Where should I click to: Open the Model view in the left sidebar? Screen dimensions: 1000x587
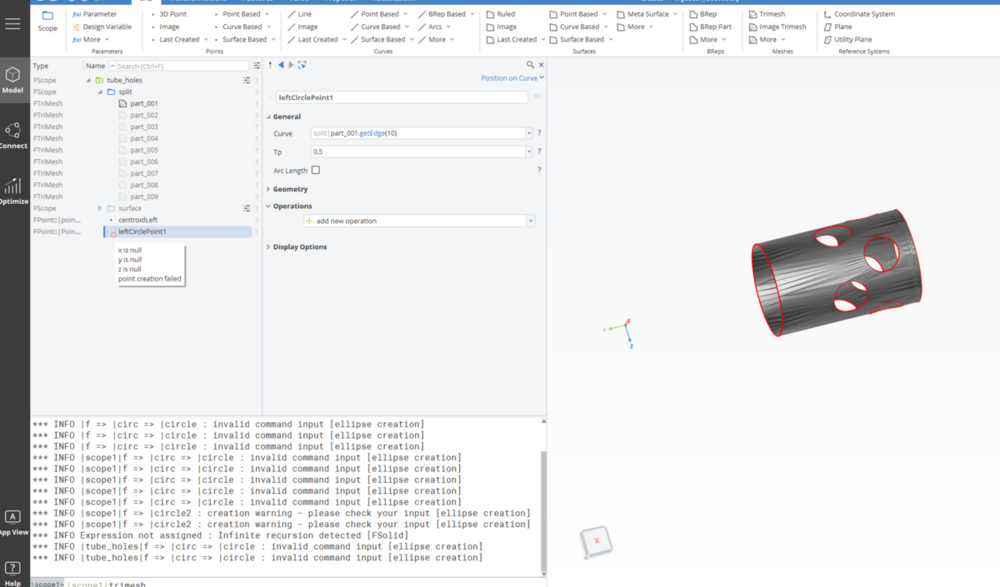[x=13, y=80]
